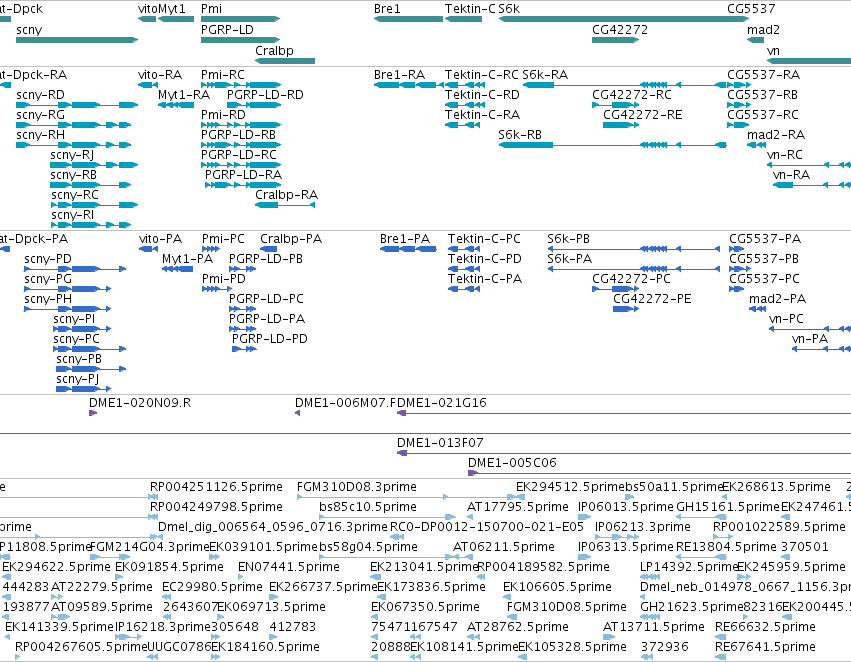Click the DME1-021G16 clone label

(x=442, y=403)
